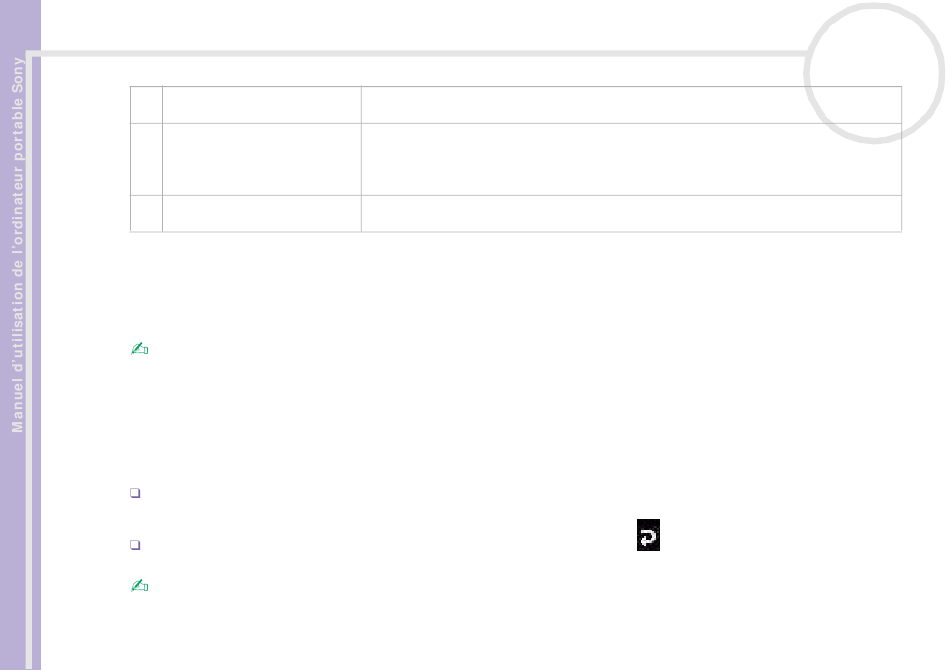
Task: Choose the middle cell of the bottom table row
Action: click(x=262, y=213)
